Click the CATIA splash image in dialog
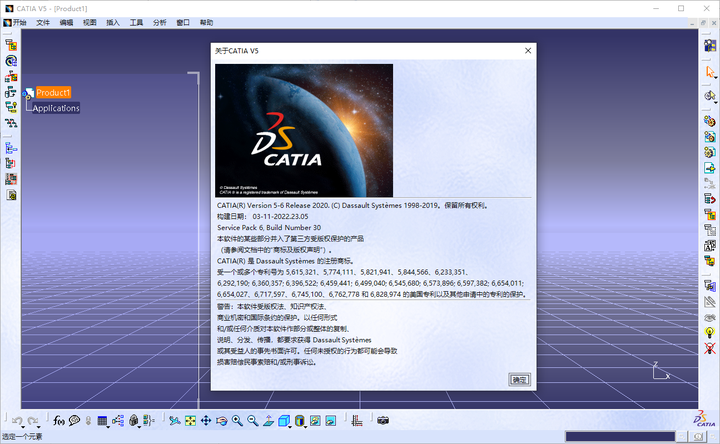 click(x=304, y=130)
